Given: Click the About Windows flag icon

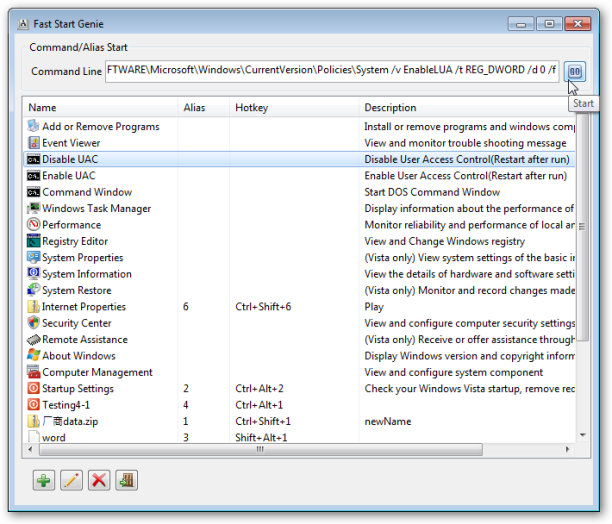Looking at the screenshot, I should [x=34, y=355].
